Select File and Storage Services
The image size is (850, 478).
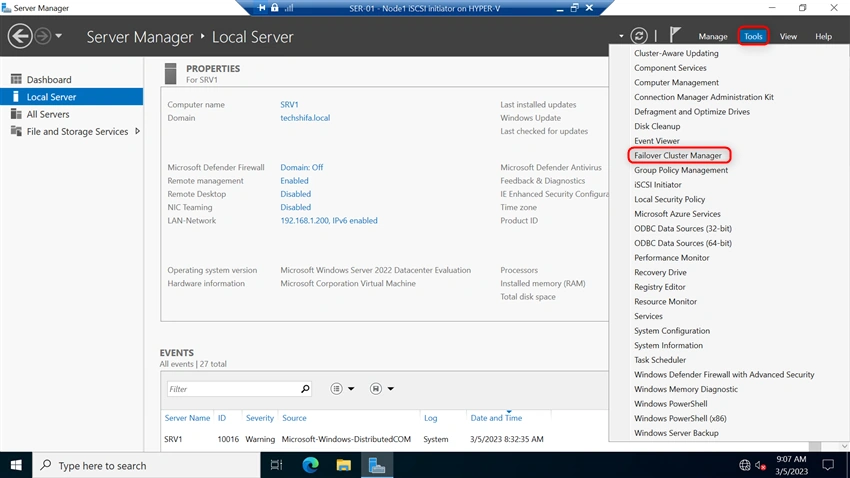click(x=77, y=132)
